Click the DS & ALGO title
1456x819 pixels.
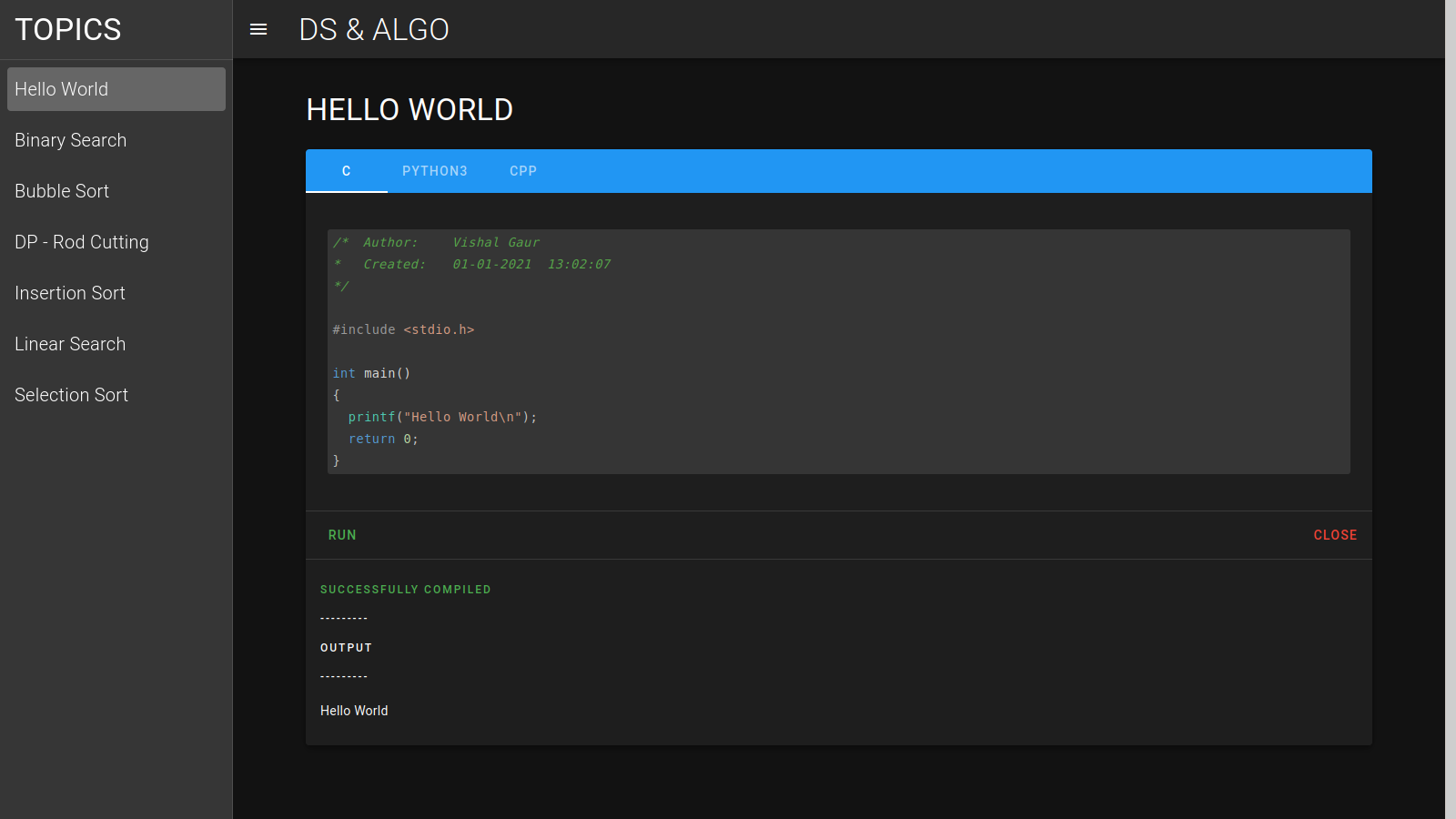374,29
